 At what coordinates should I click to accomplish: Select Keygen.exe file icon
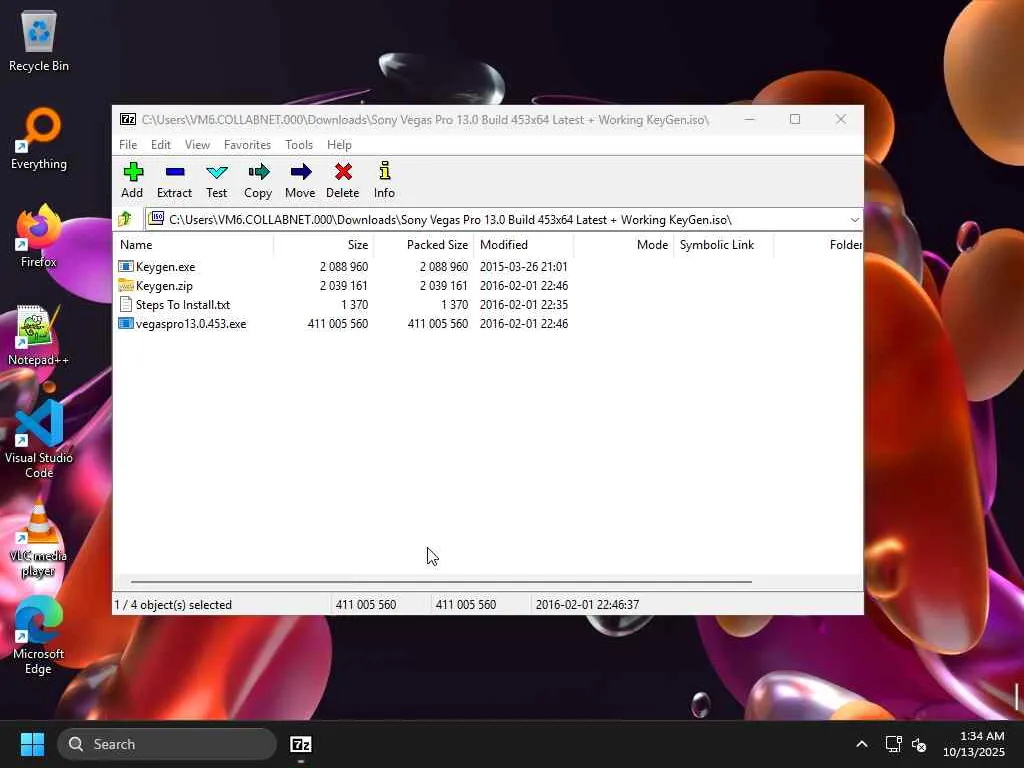126,266
